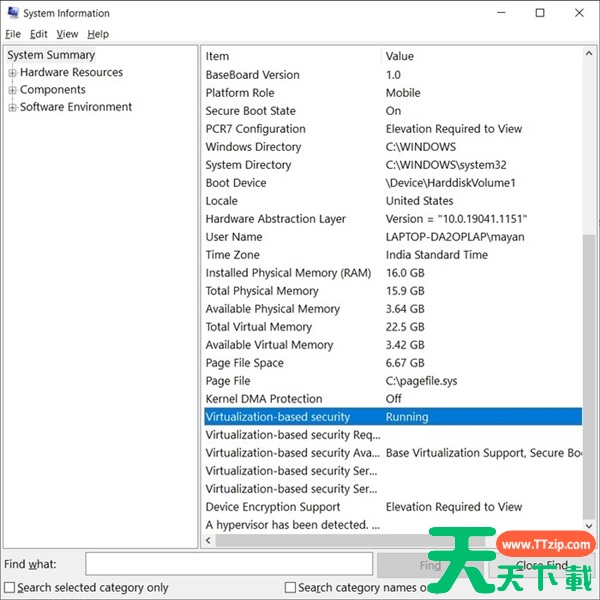Click the Find button
The width and height of the screenshot is (600, 600).
430,565
